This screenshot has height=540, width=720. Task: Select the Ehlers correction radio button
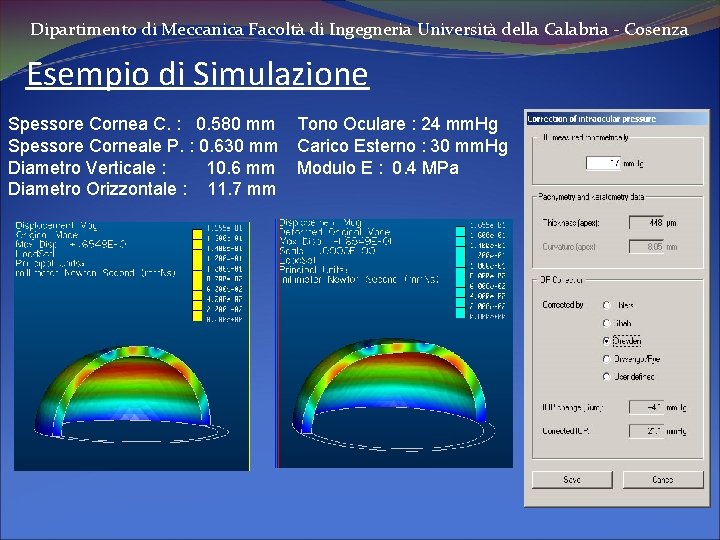pos(607,305)
